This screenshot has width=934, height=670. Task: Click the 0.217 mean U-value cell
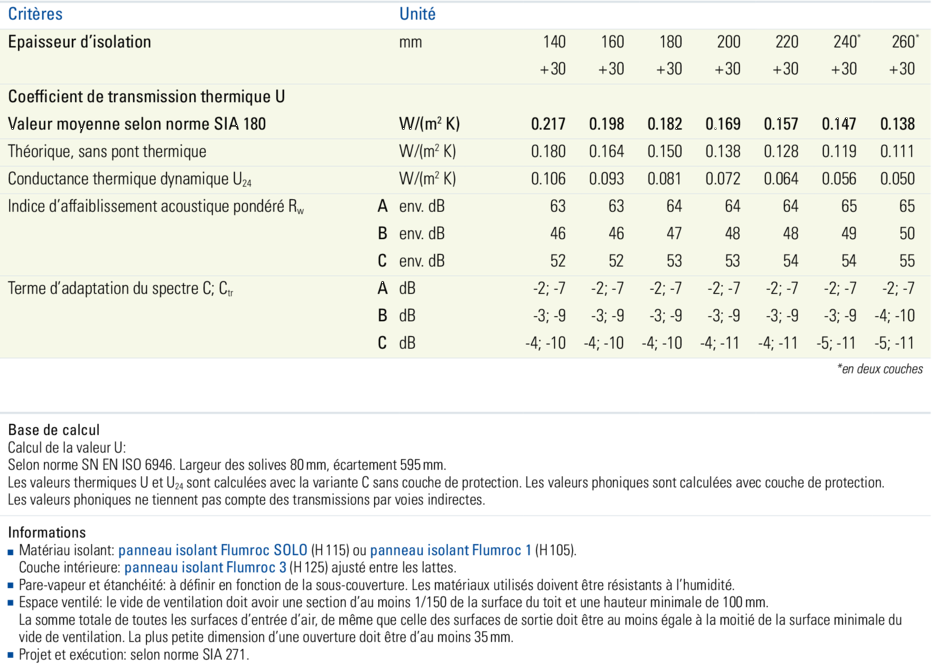pyautogui.click(x=548, y=124)
